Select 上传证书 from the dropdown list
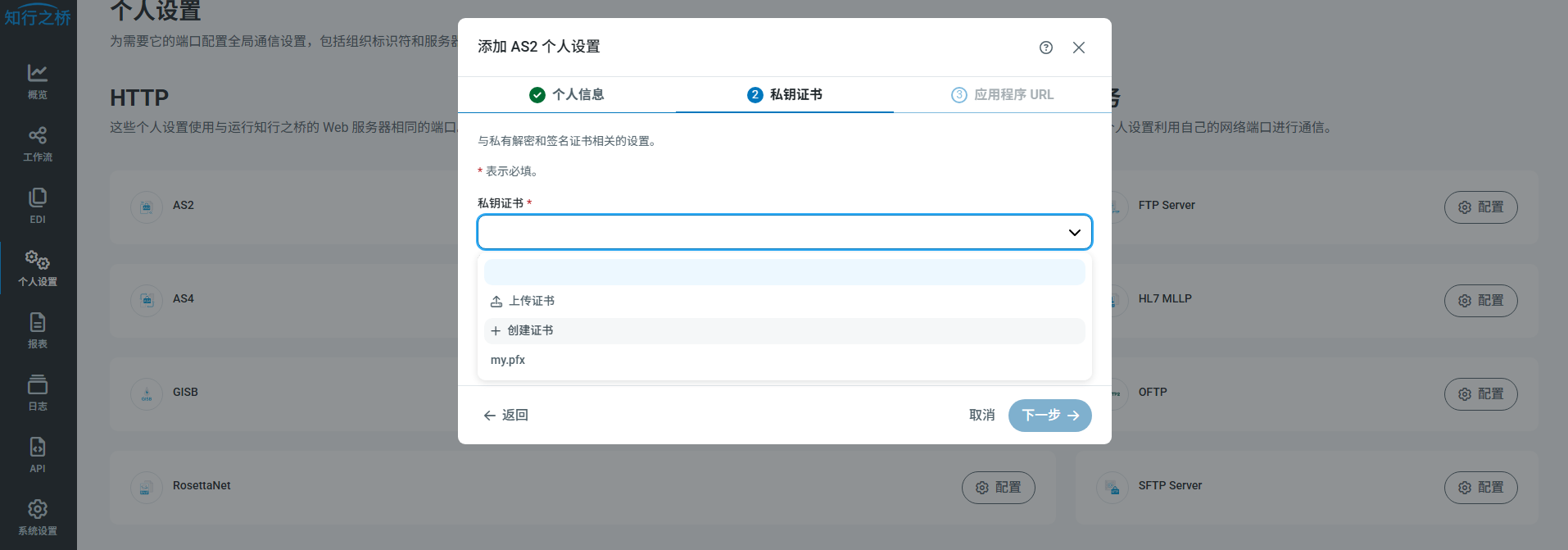This screenshot has height=550, width=1568. click(x=531, y=302)
